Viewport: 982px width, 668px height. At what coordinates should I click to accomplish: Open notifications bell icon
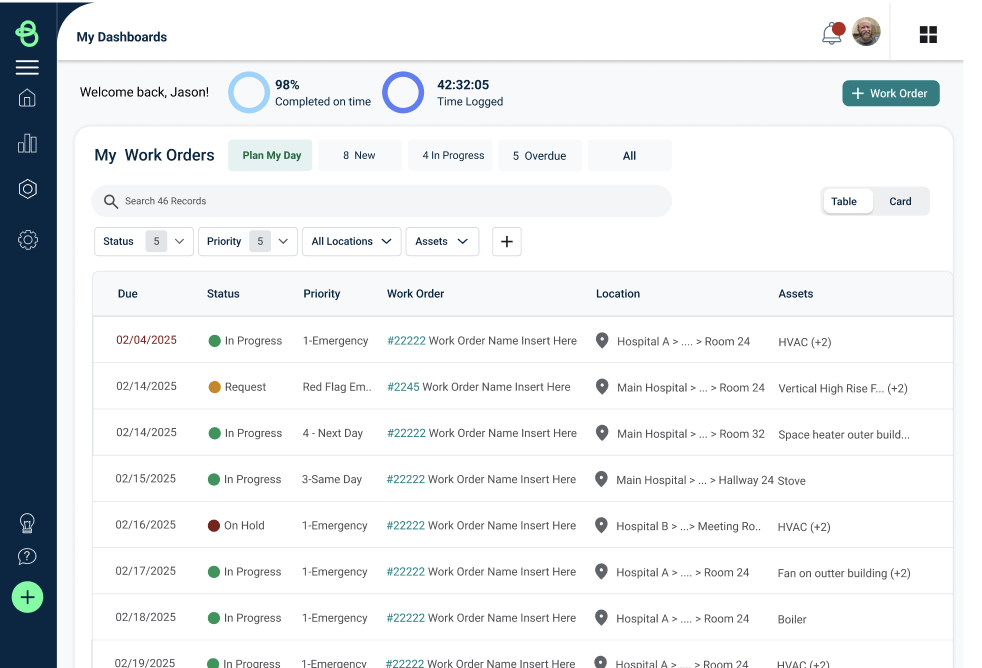(832, 33)
